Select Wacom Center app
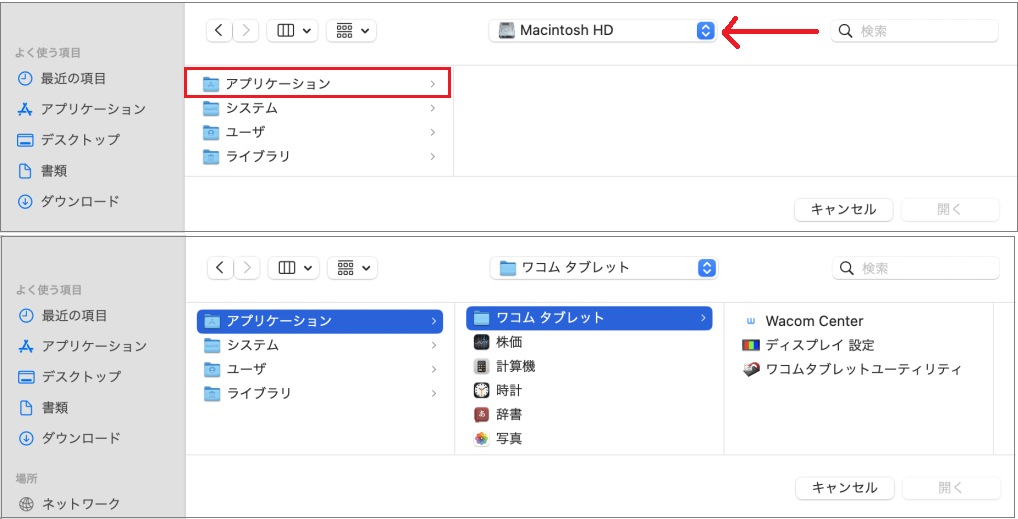This screenshot has height=519, width=1018. (x=804, y=321)
